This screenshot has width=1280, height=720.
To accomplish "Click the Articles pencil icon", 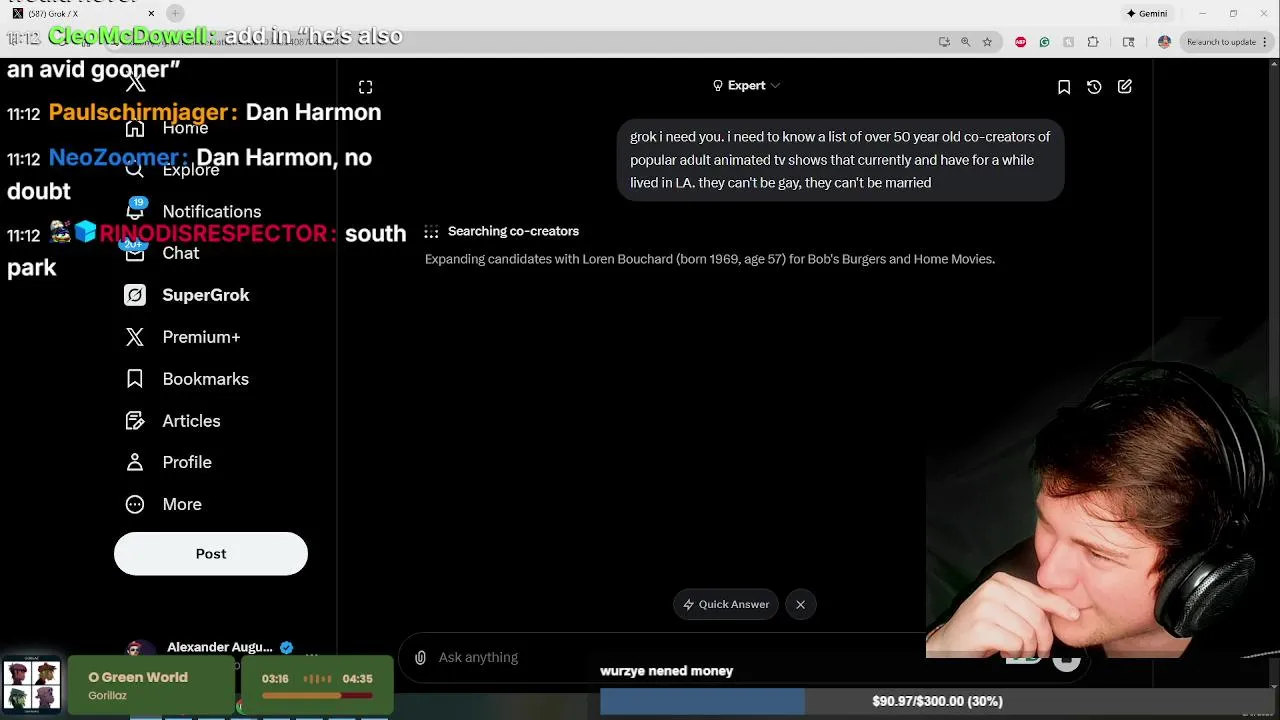I will click(x=135, y=421).
